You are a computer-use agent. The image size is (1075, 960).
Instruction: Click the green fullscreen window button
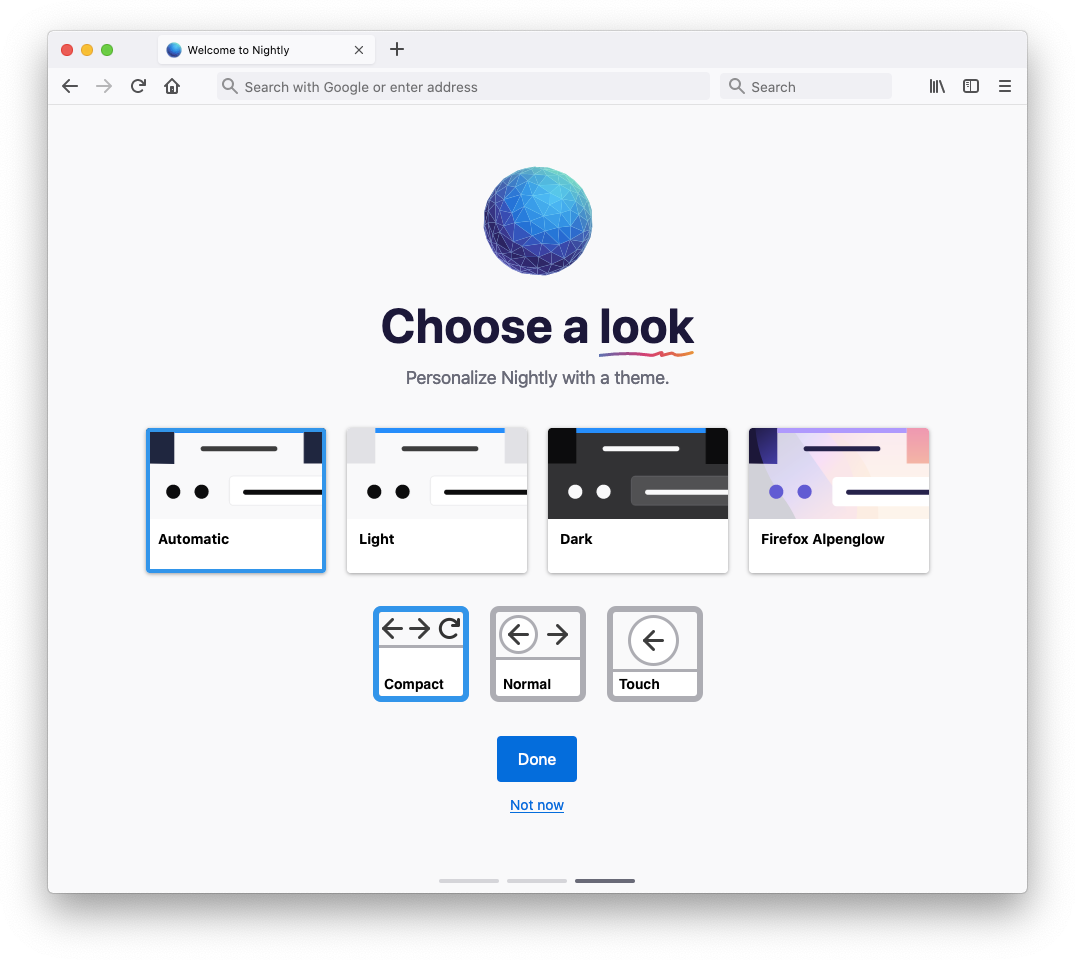click(107, 50)
